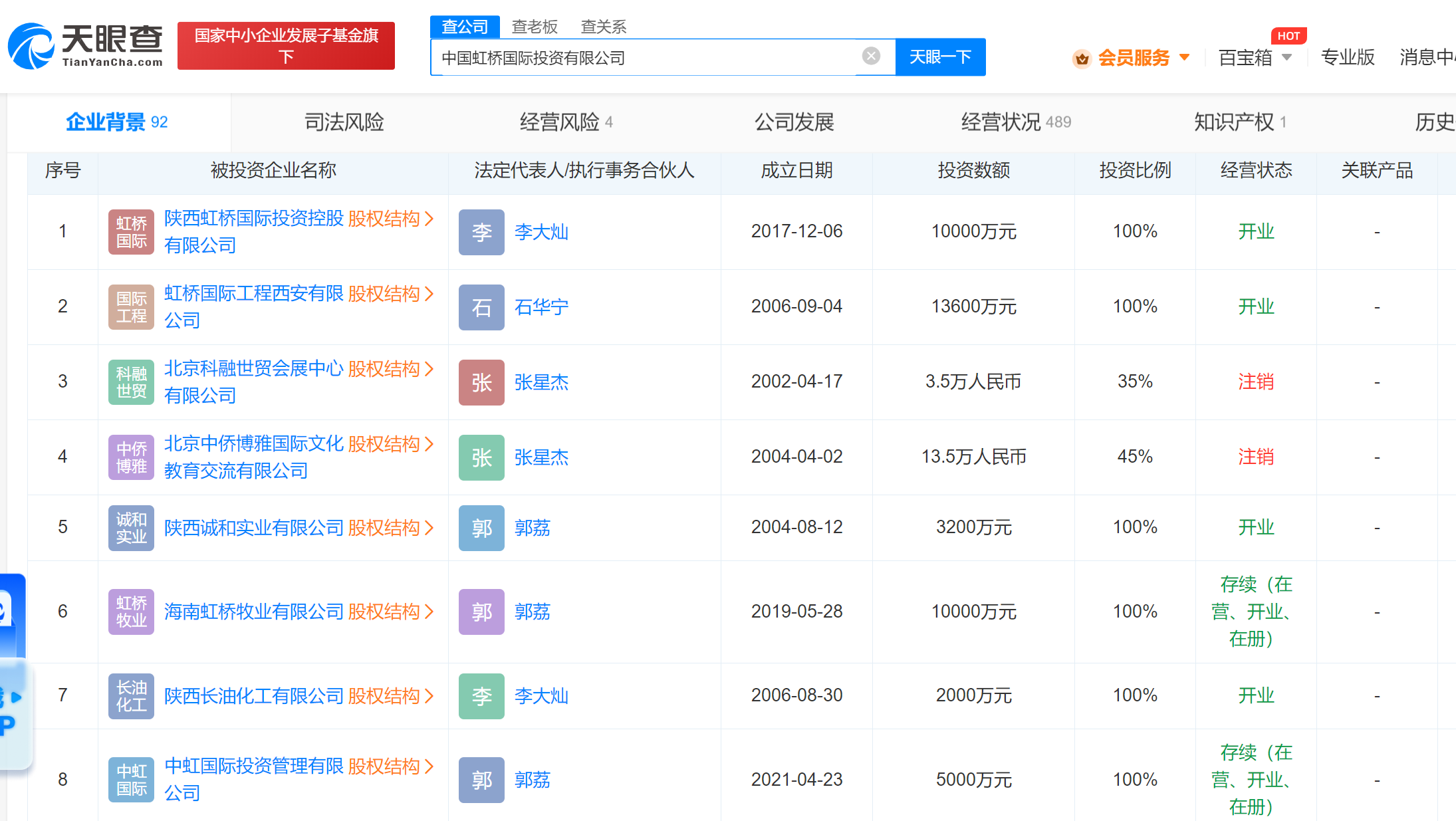Open the 国际工程 company logo in row 2
Viewport: 1456px width, 821px height.
tap(131, 307)
